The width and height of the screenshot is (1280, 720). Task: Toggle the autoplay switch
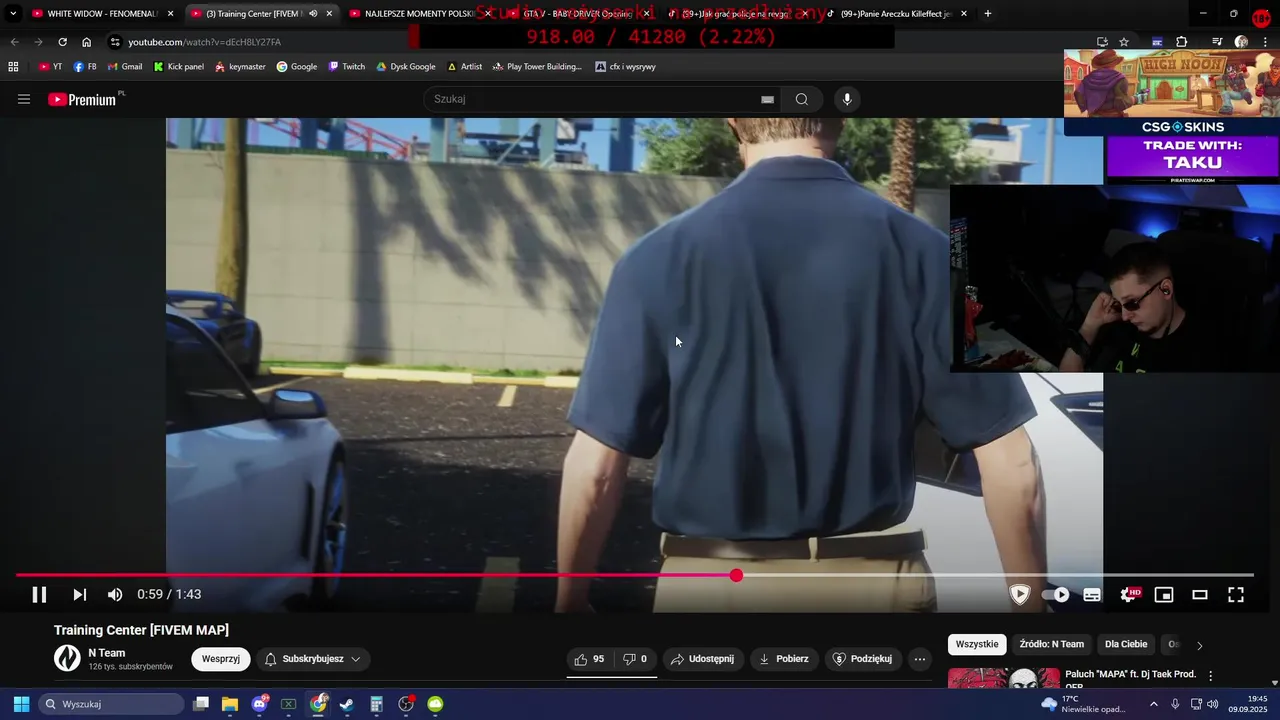tap(1055, 594)
